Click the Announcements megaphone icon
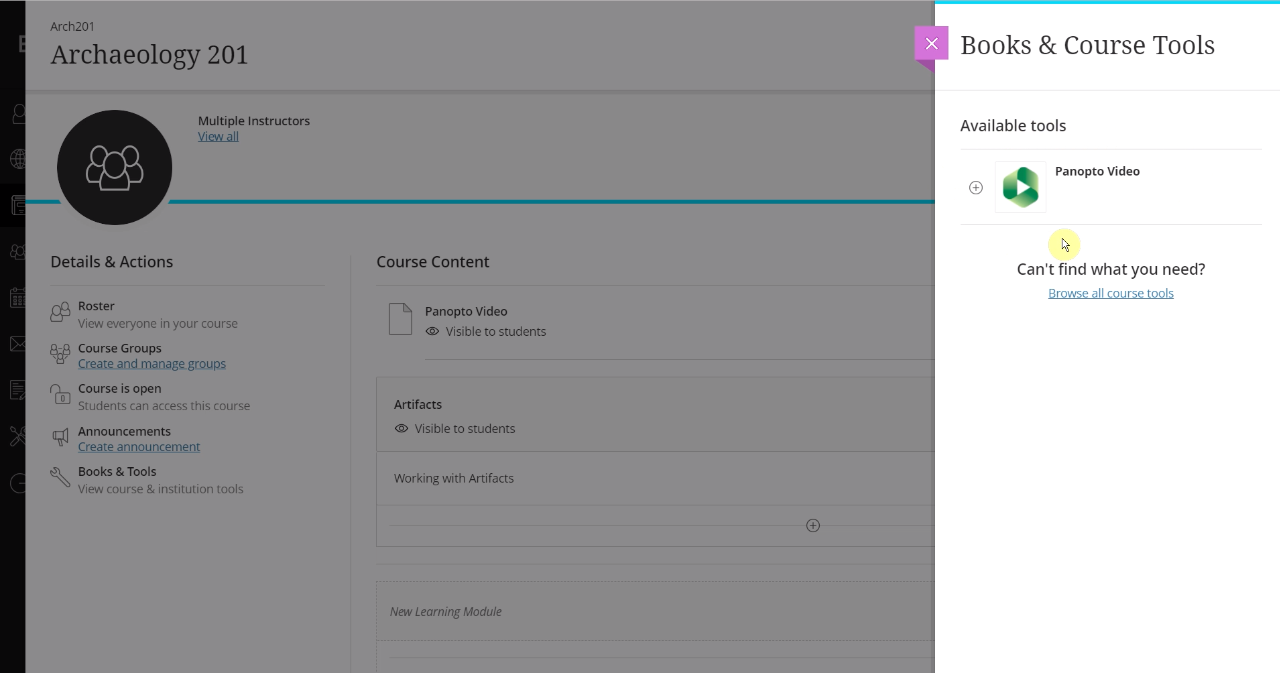Screen dimensions: 1280x673 tap(60, 438)
